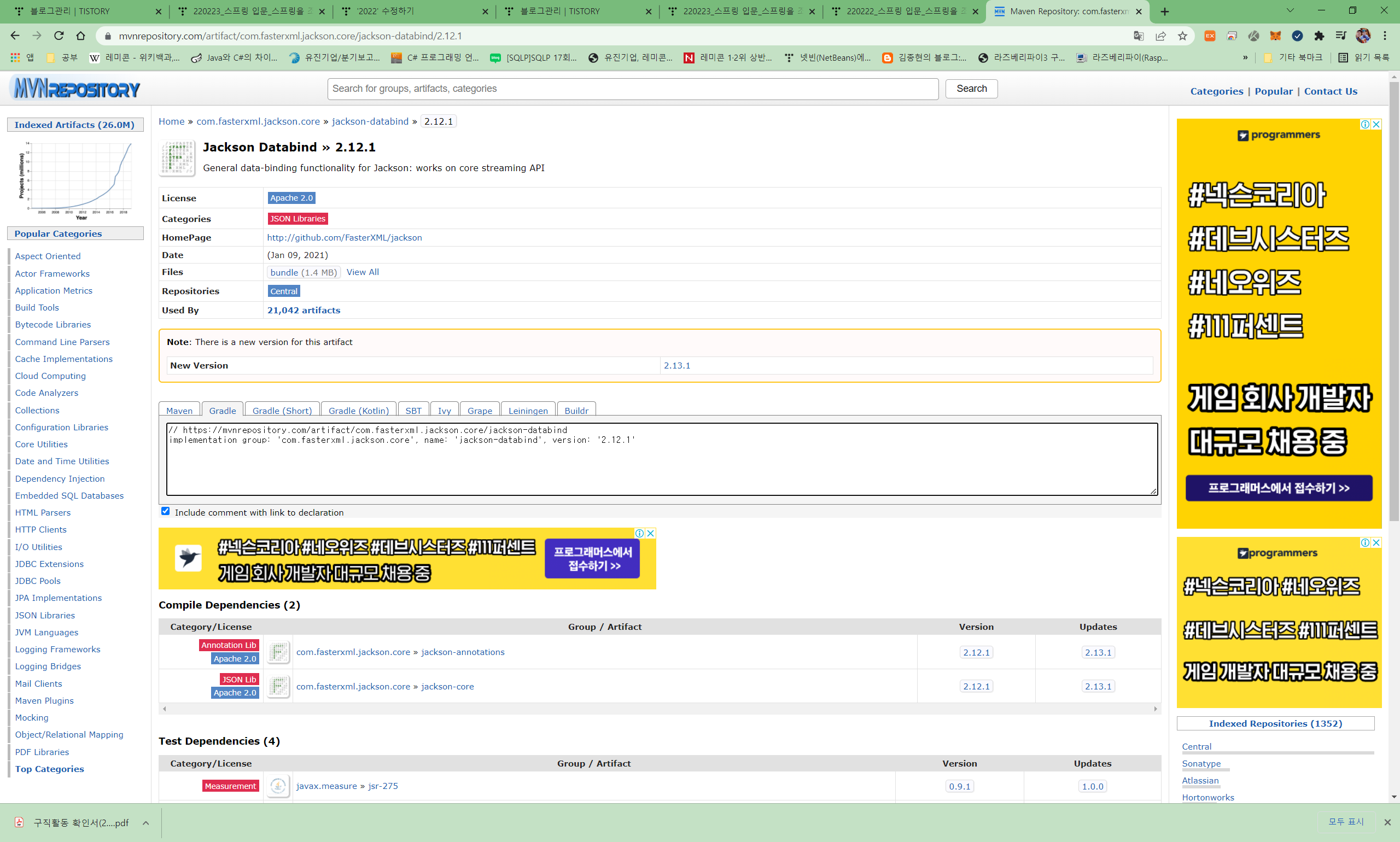Click the Google Translate icon in the address bar
This screenshot has height=842, width=1400.
[x=1139, y=36]
